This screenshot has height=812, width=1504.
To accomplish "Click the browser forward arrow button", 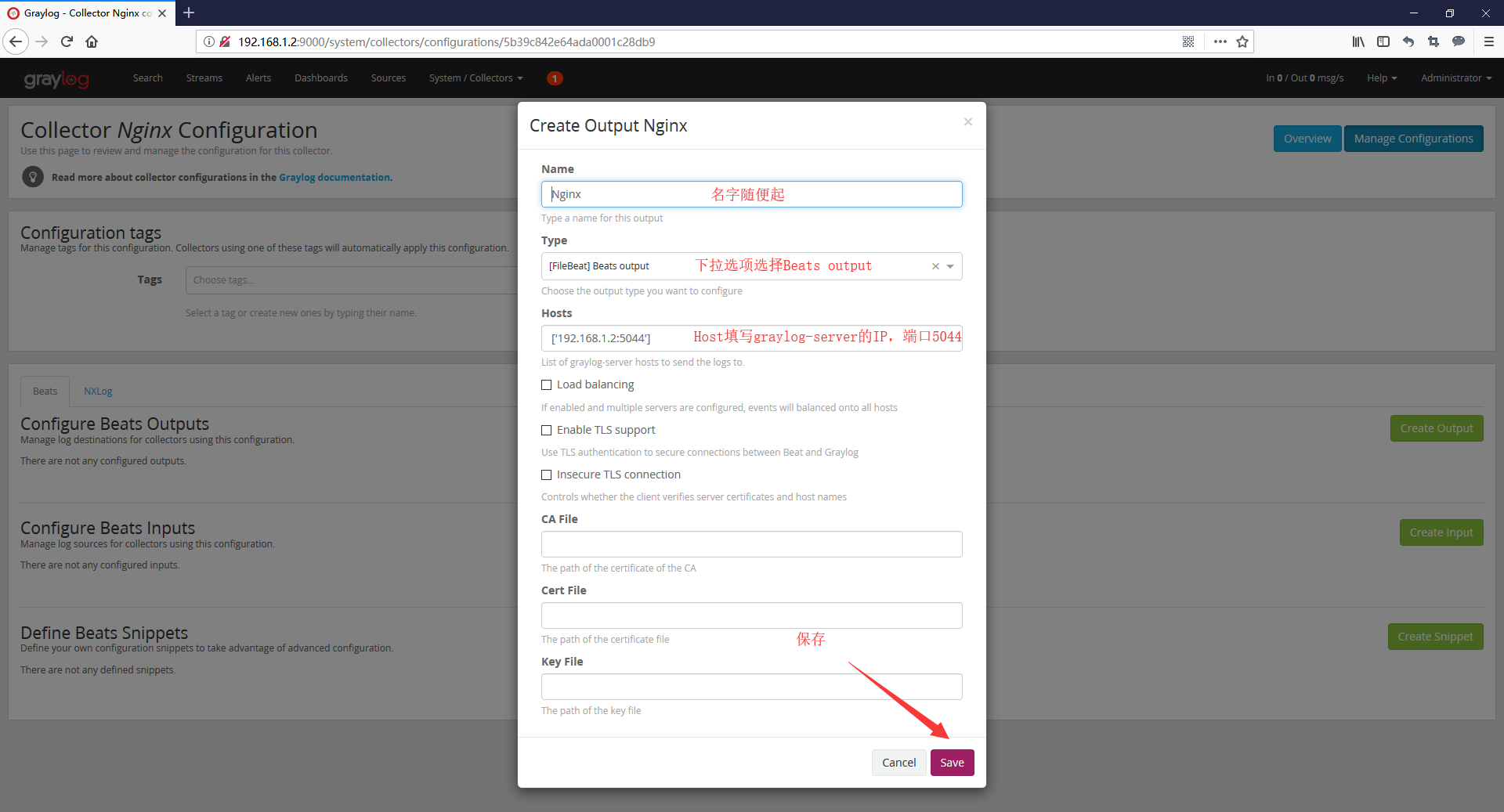I will 42,42.
